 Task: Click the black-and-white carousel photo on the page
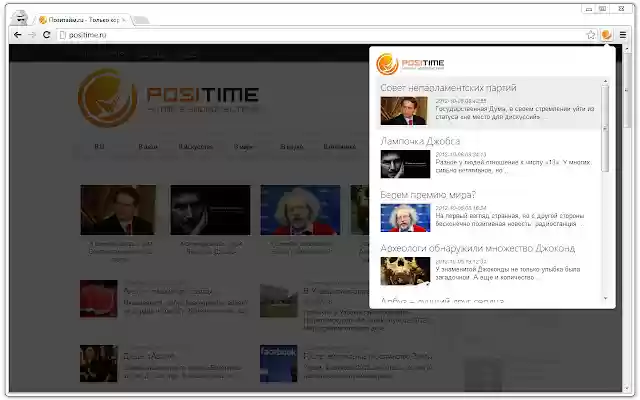210,210
